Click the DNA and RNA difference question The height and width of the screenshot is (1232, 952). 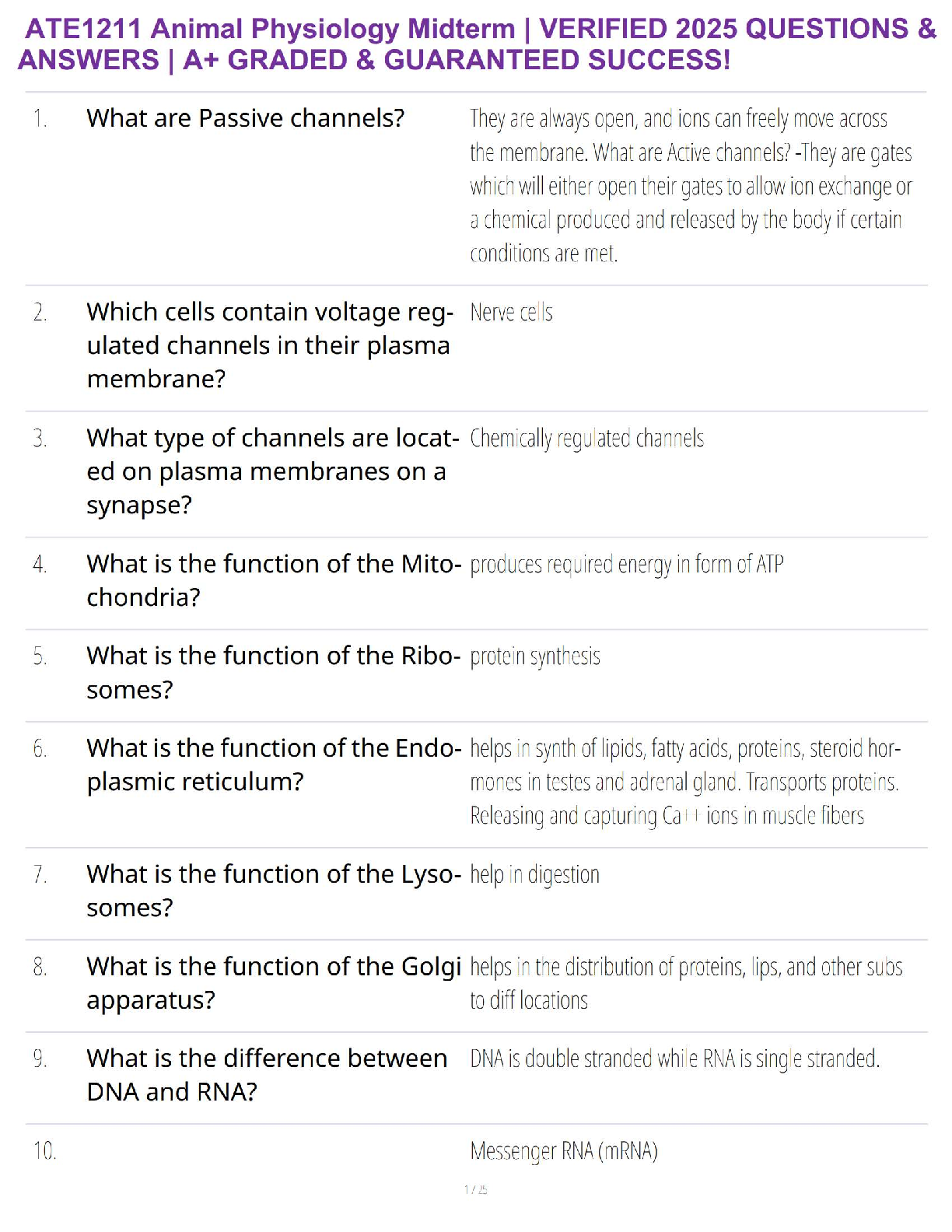point(267,1075)
